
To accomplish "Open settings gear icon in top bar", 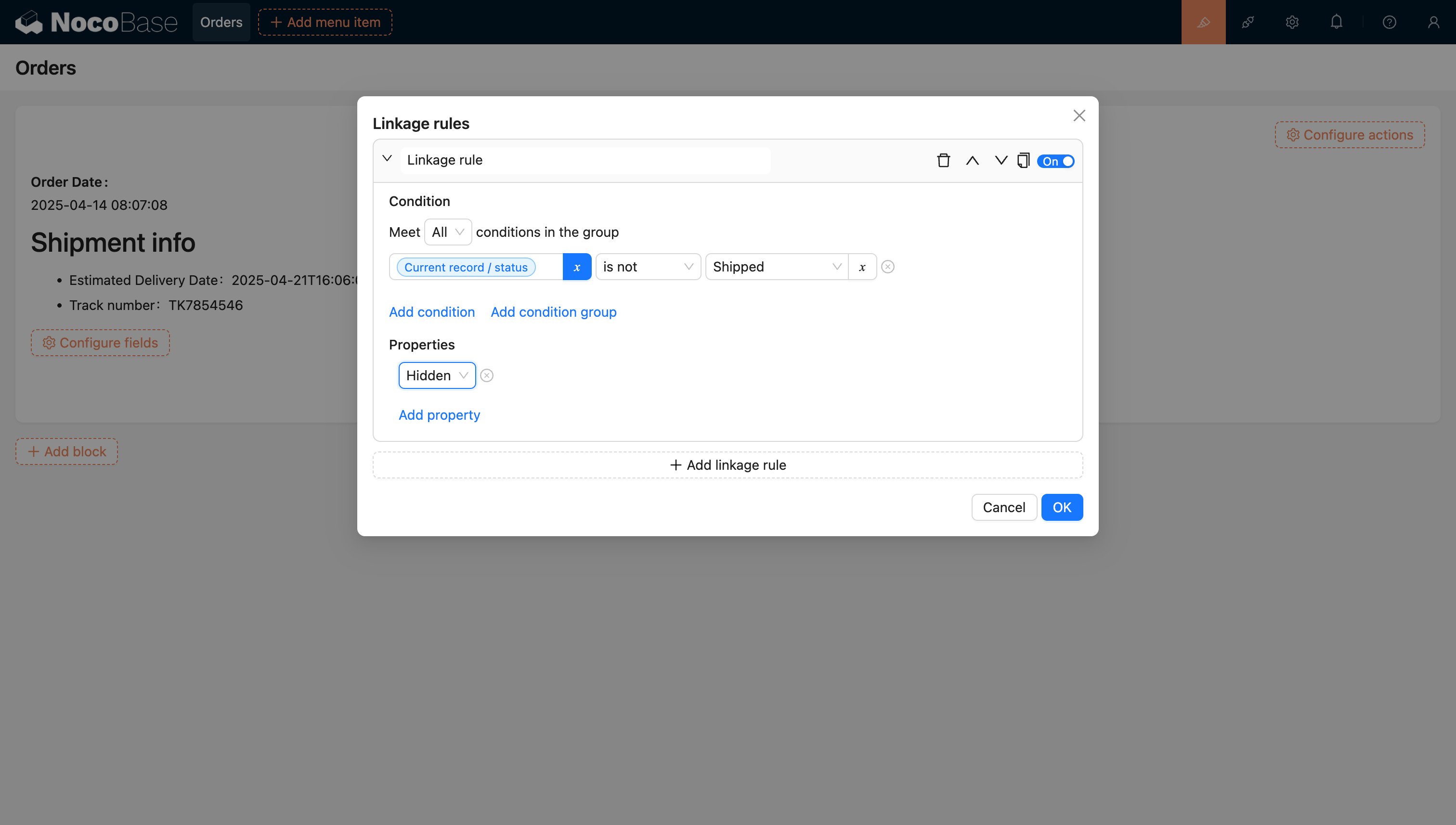I will pos(1292,22).
